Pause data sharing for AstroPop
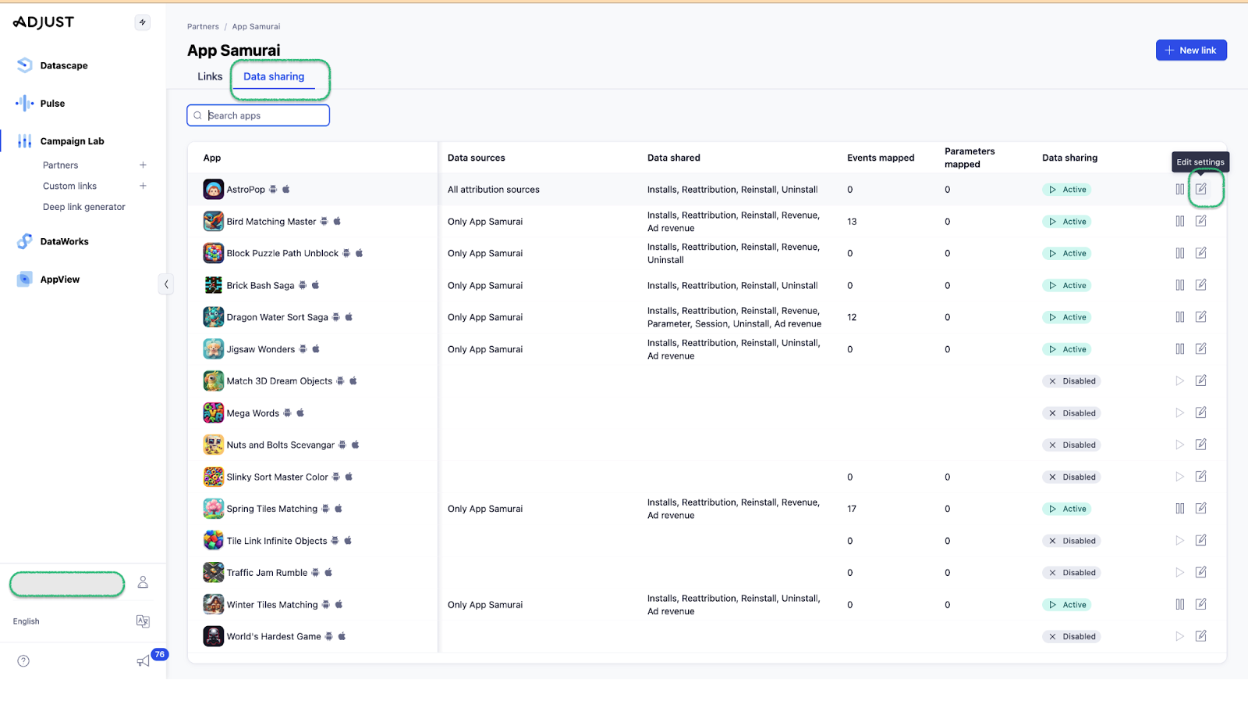 coord(1180,189)
